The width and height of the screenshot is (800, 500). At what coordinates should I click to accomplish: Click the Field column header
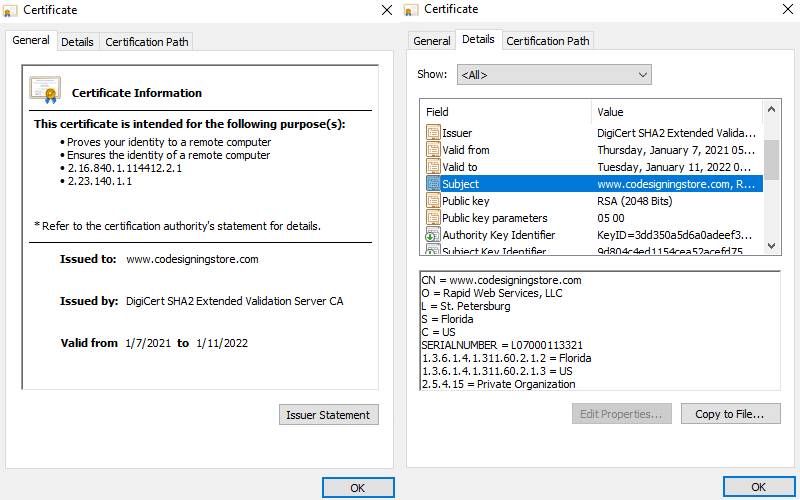coord(506,112)
